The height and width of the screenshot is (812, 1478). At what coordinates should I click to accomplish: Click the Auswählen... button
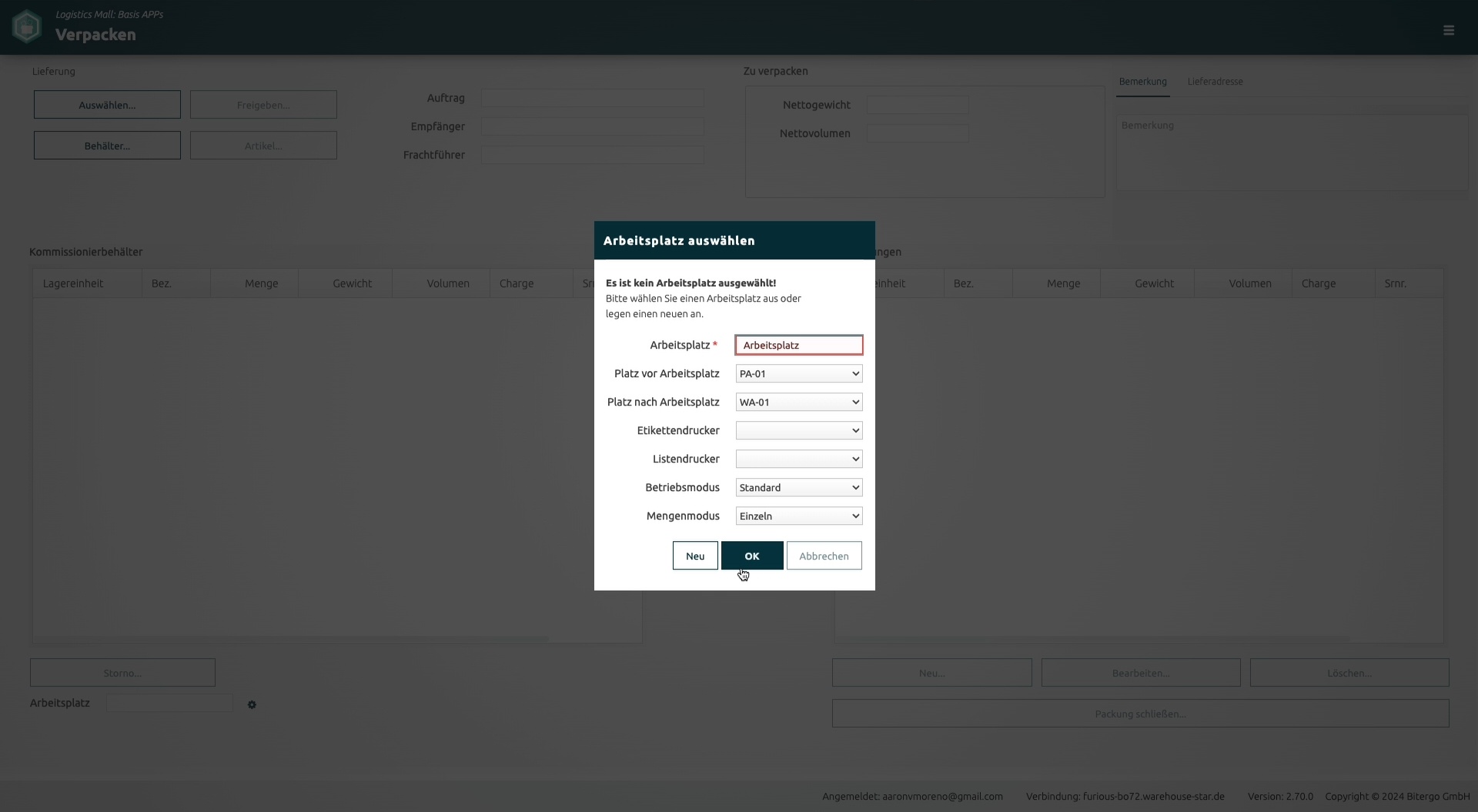(x=107, y=105)
